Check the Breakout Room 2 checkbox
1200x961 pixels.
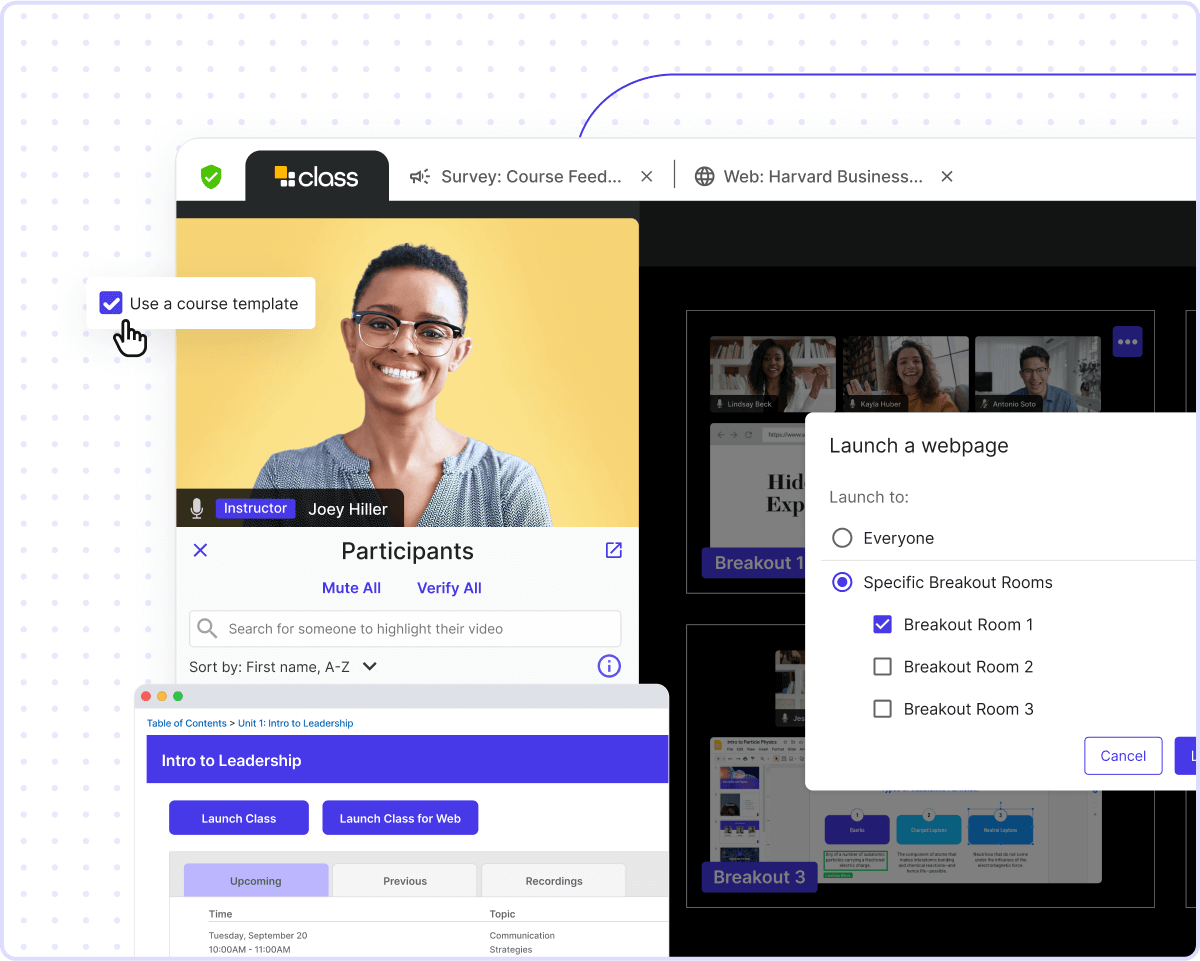coord(882,667)
